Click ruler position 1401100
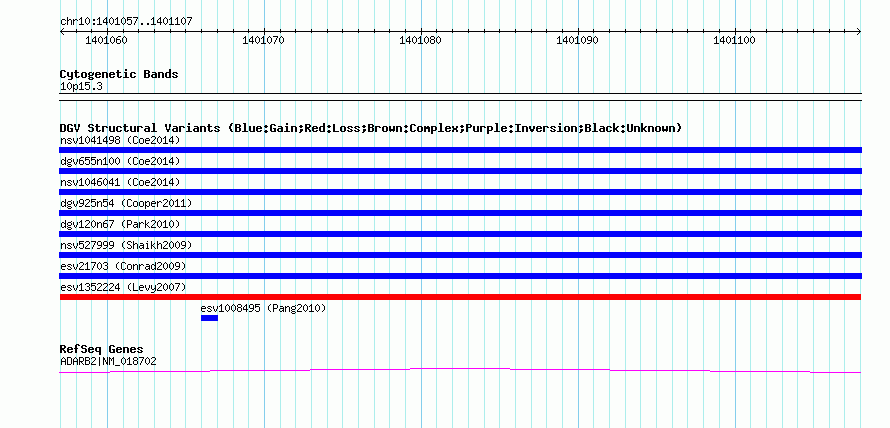 click(x=734, y=40)
